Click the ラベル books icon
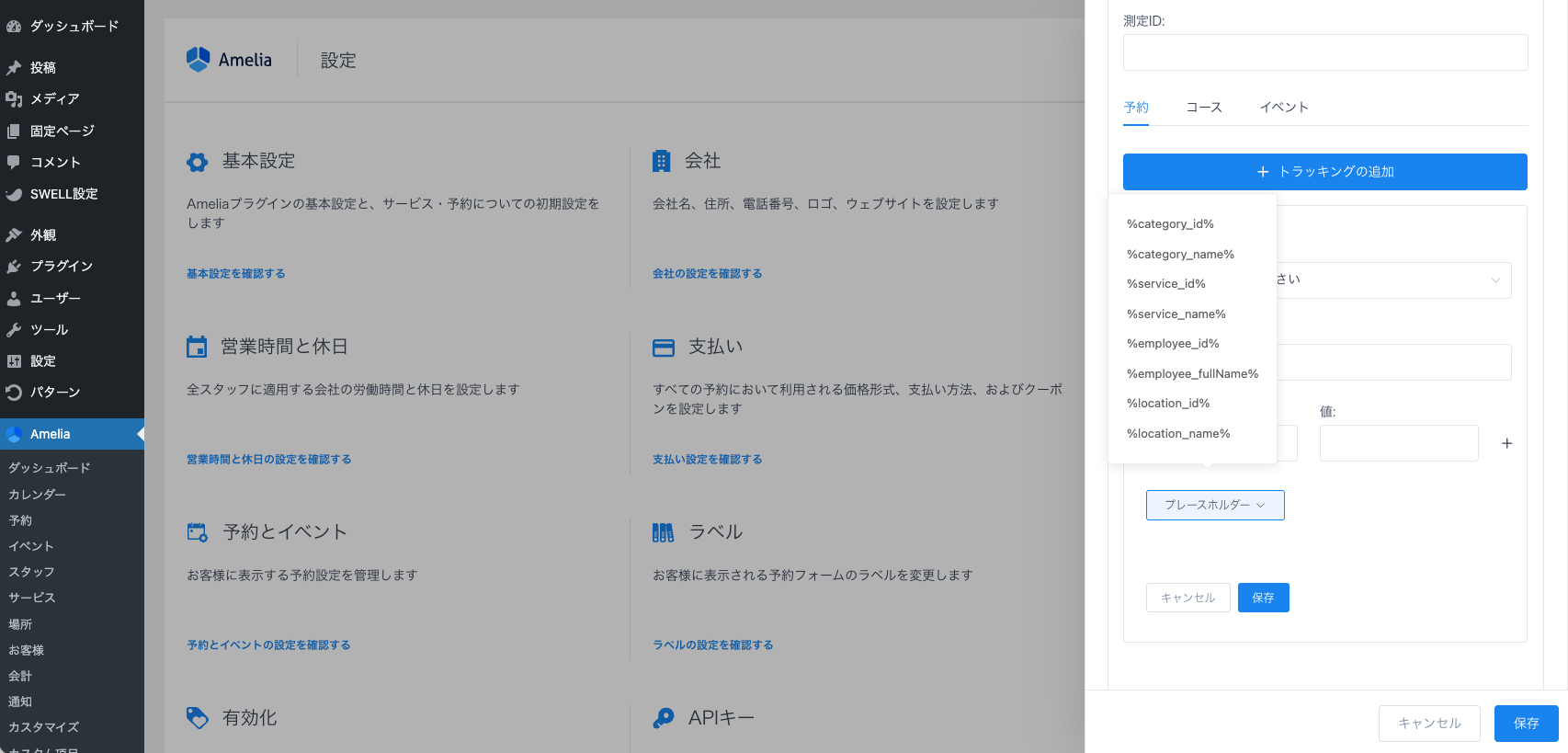Image resolution: width=1568 pixels, height=753 pixels. tap(663, 532)
